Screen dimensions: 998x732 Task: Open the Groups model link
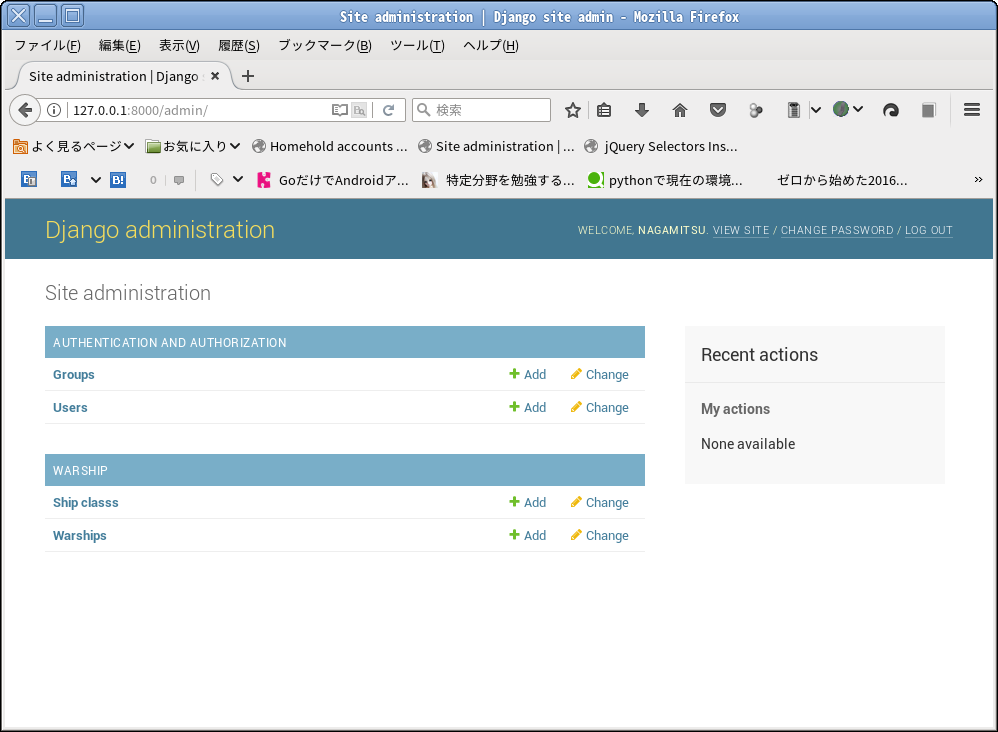(x=74, y=374)
